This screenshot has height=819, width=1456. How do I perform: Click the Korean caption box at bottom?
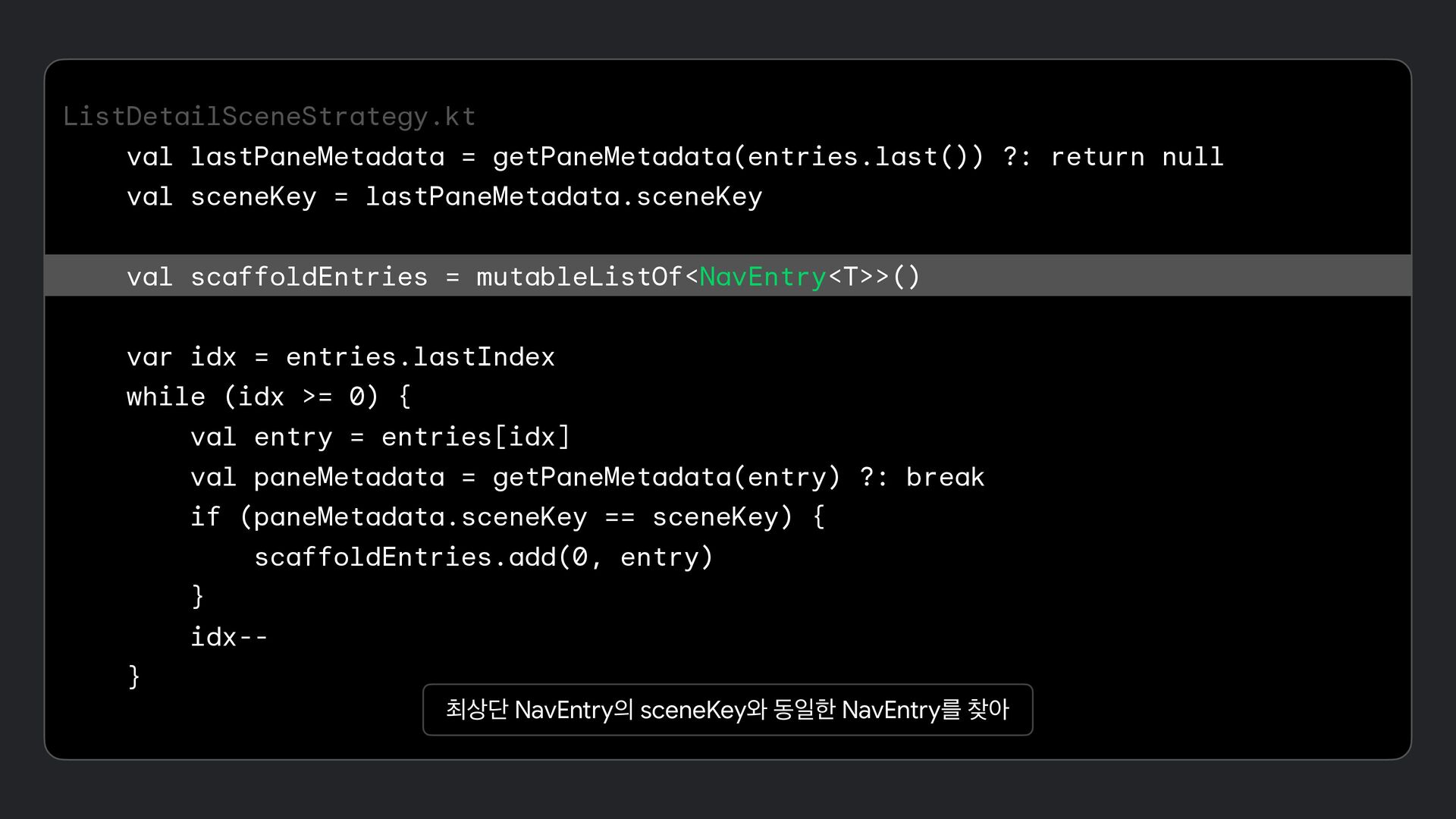click(727, 710)
